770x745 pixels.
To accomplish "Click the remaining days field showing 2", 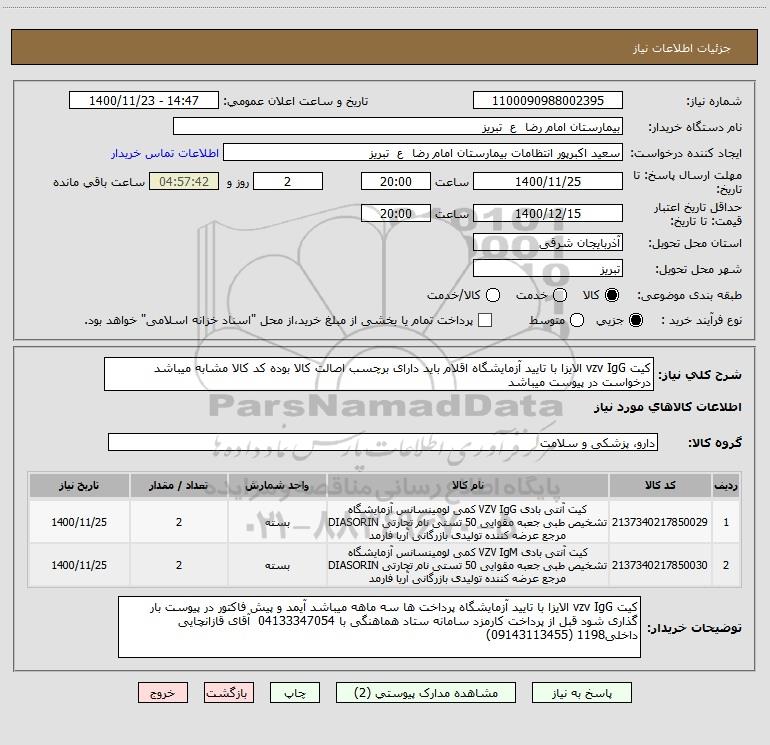I will point(288,181).
